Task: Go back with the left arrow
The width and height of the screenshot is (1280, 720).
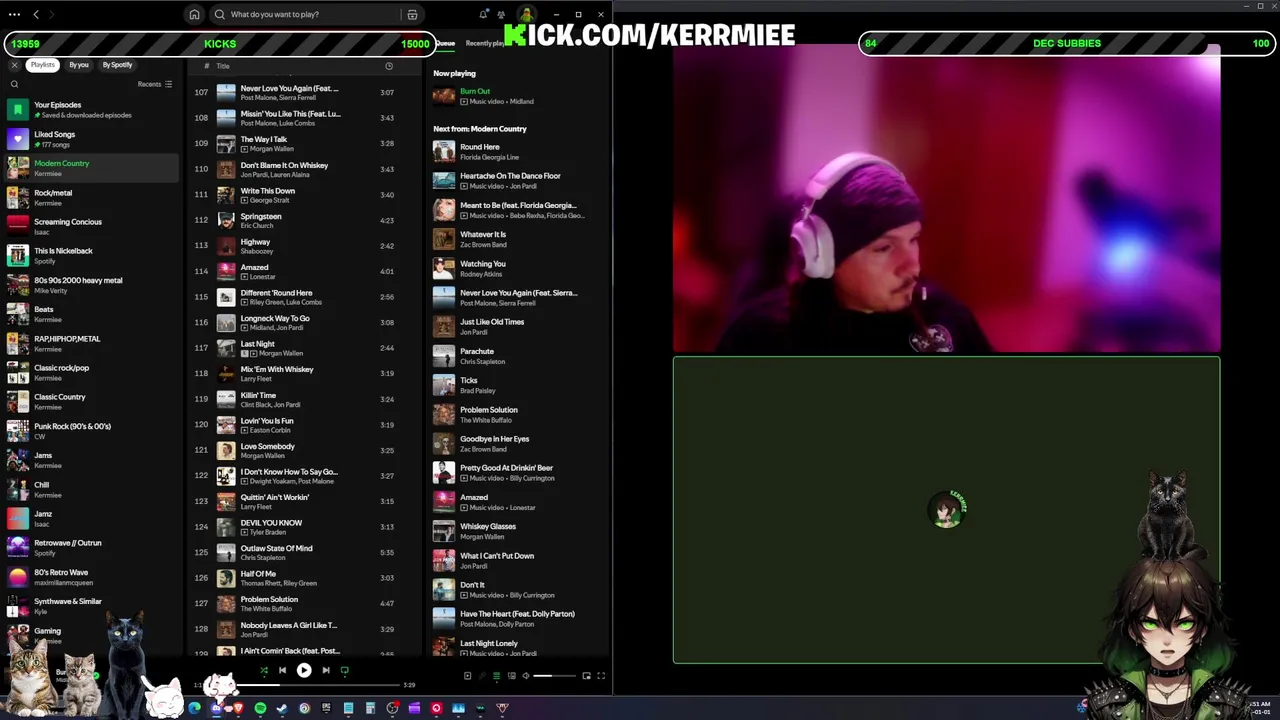Action: 36,15
